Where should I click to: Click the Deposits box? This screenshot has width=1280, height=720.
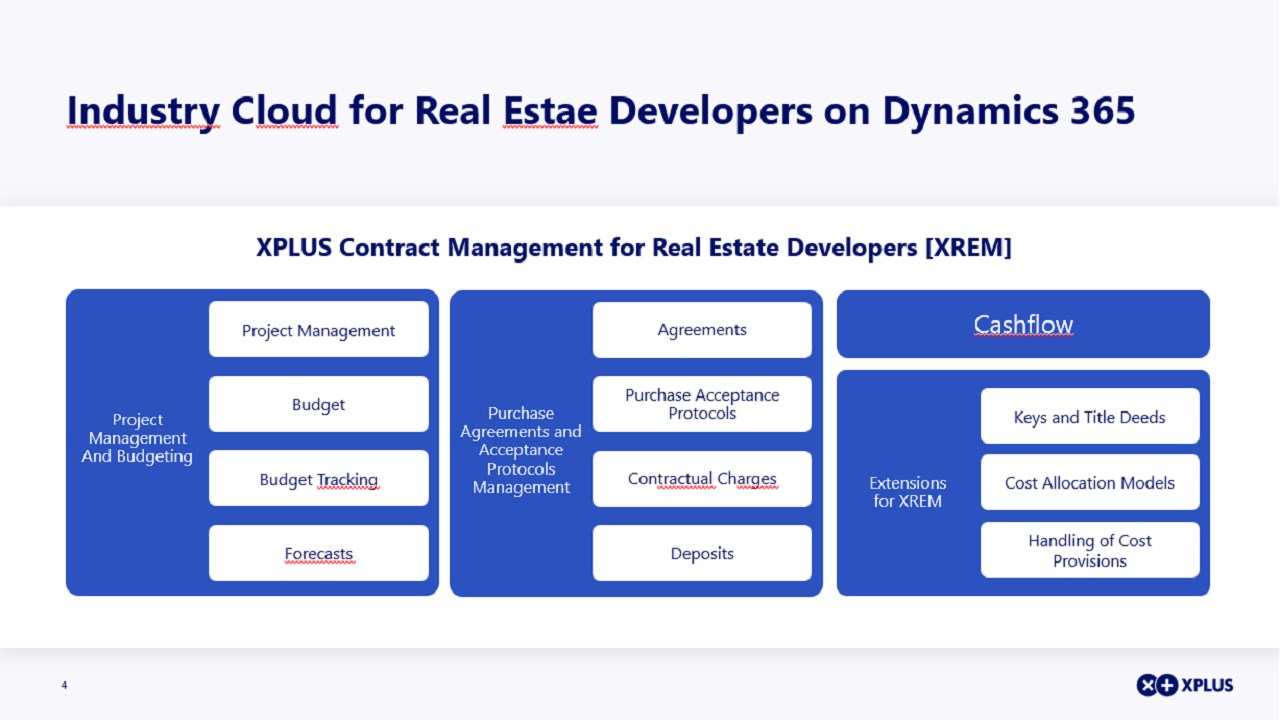(x=702, y=553)
